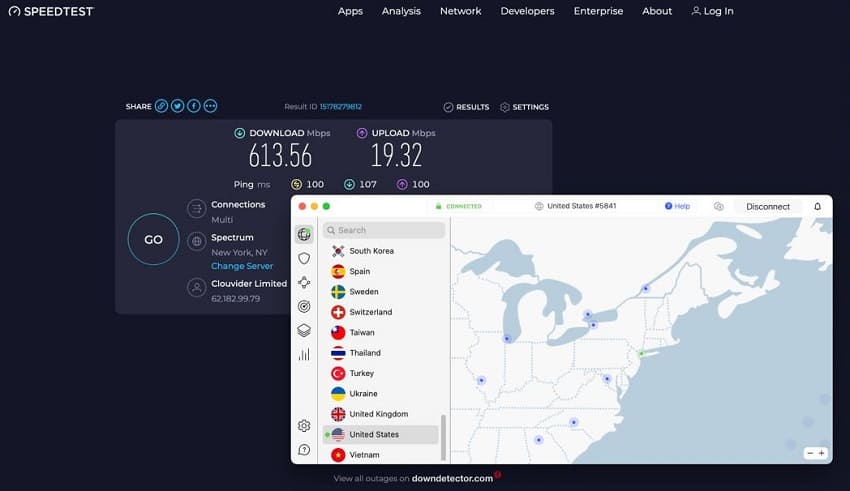
Task: Open the About menu
Action: (657, 11)
